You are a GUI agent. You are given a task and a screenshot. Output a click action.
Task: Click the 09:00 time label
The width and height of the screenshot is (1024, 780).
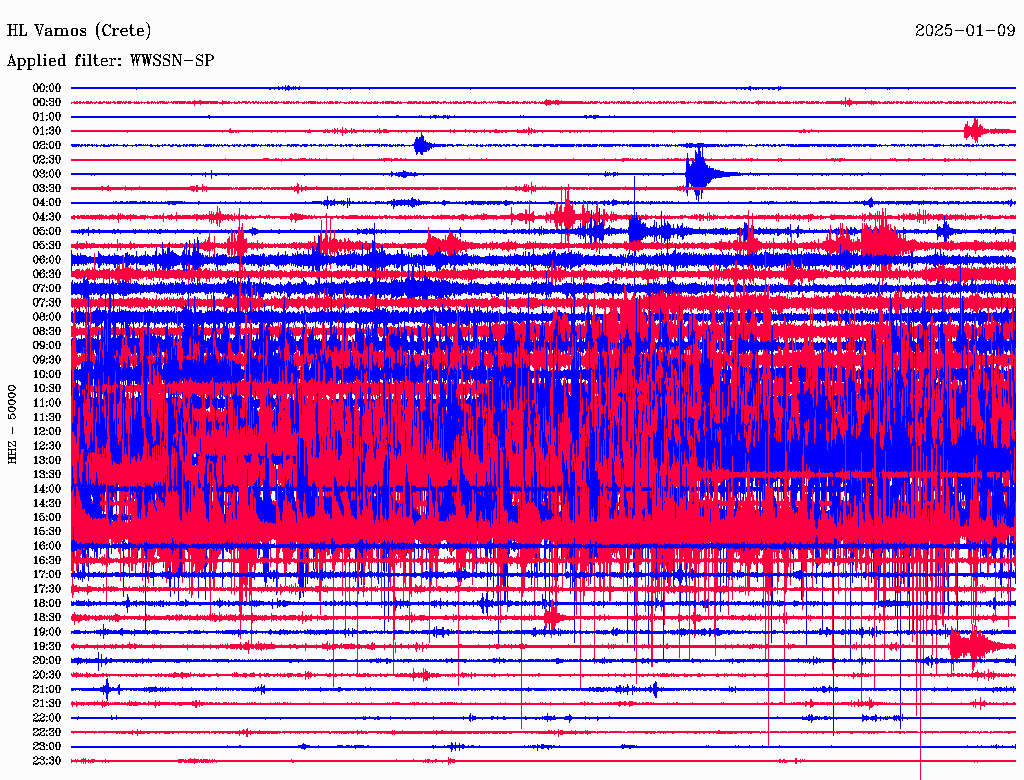coord(47,346)
